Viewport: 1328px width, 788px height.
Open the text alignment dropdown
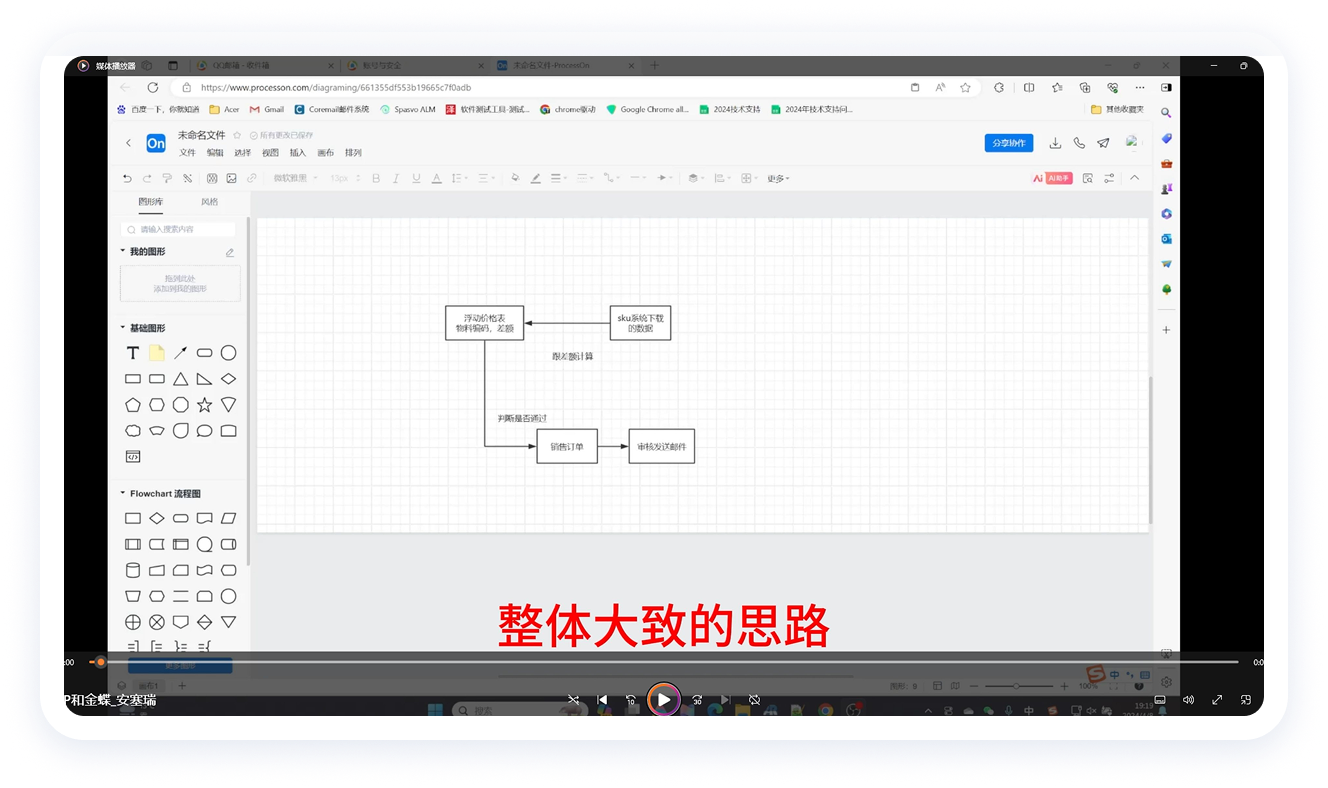coord(486,178)
